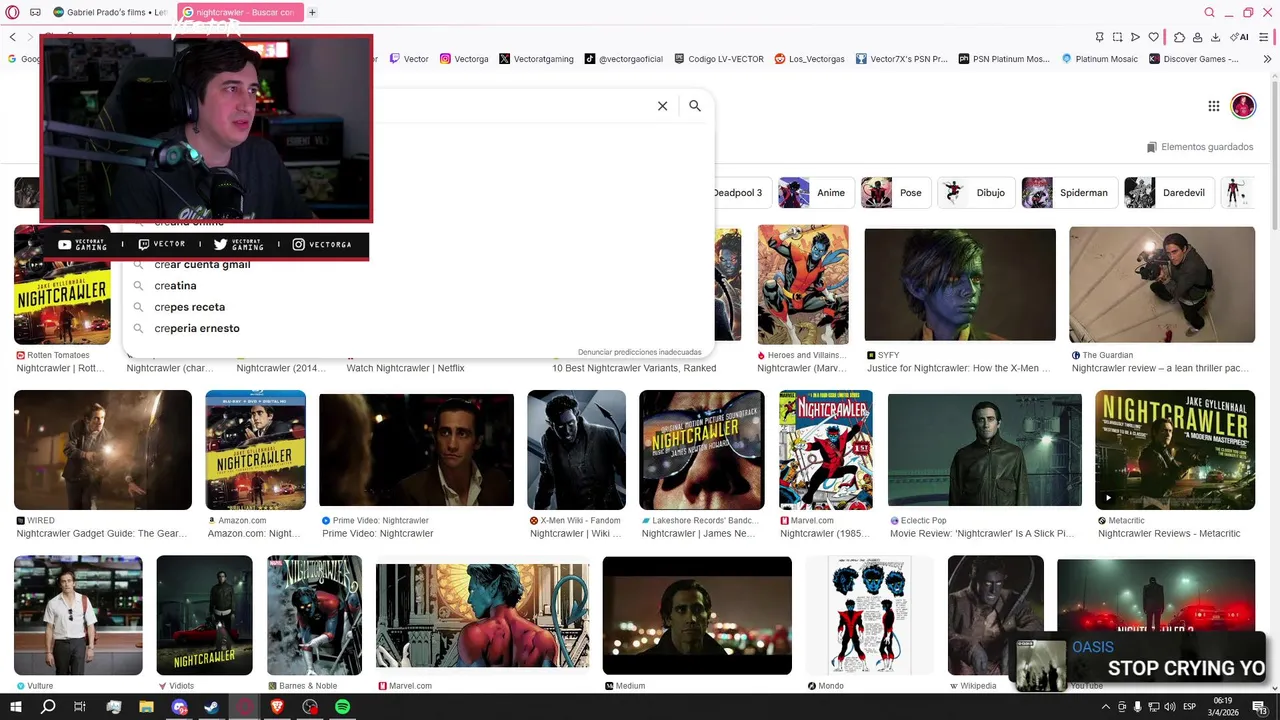1280x720 pixels.
Task: Open Rotten Tomatoes Nightcrawler poster
Action: click(62, 285)
